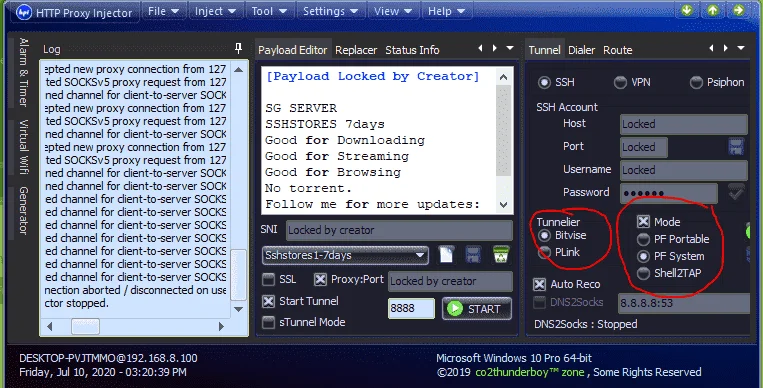Click Log scrollbar up arrow
The image size is (763, 388).
238,70
